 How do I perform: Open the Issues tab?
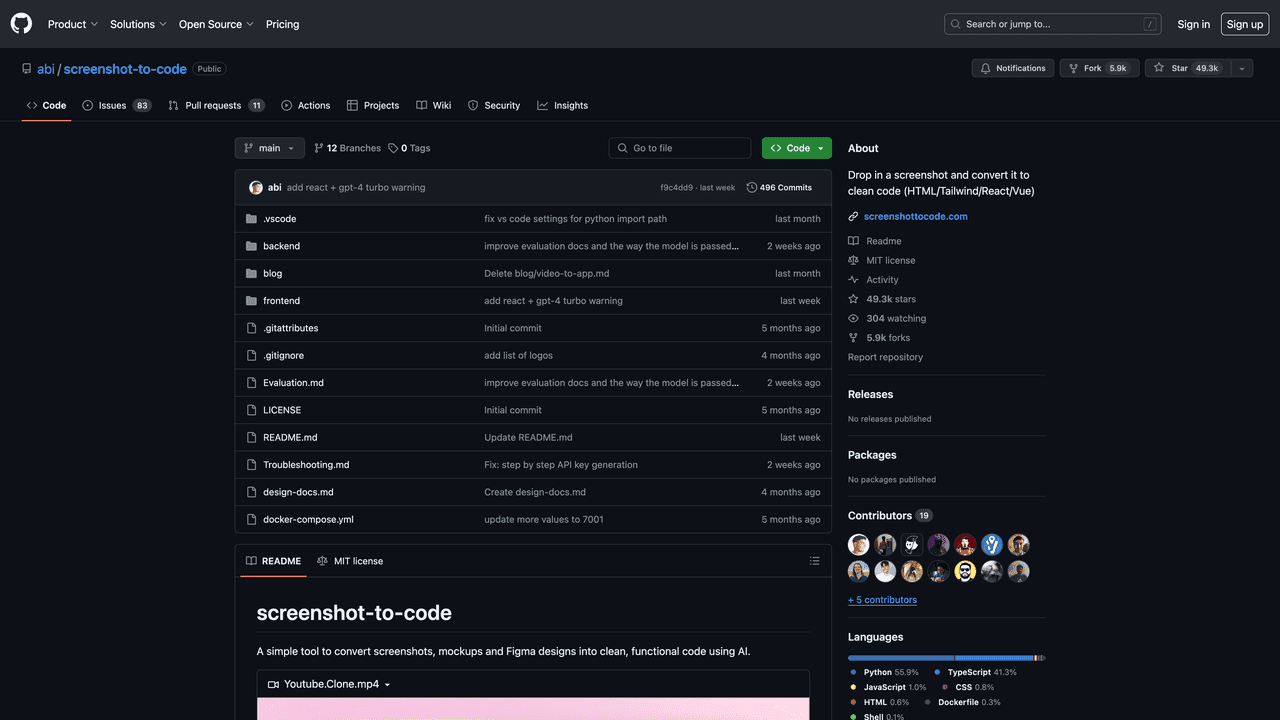(x=117, y=105)
